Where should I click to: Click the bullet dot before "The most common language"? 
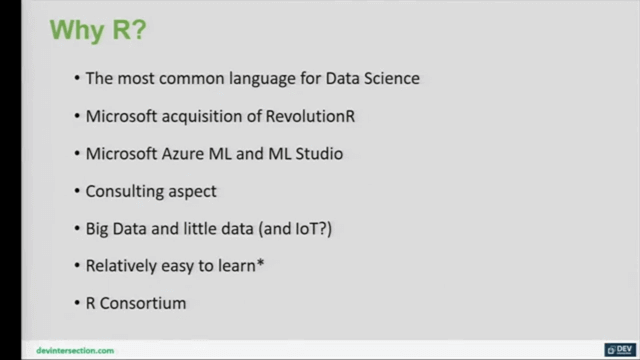coord(77,78)
